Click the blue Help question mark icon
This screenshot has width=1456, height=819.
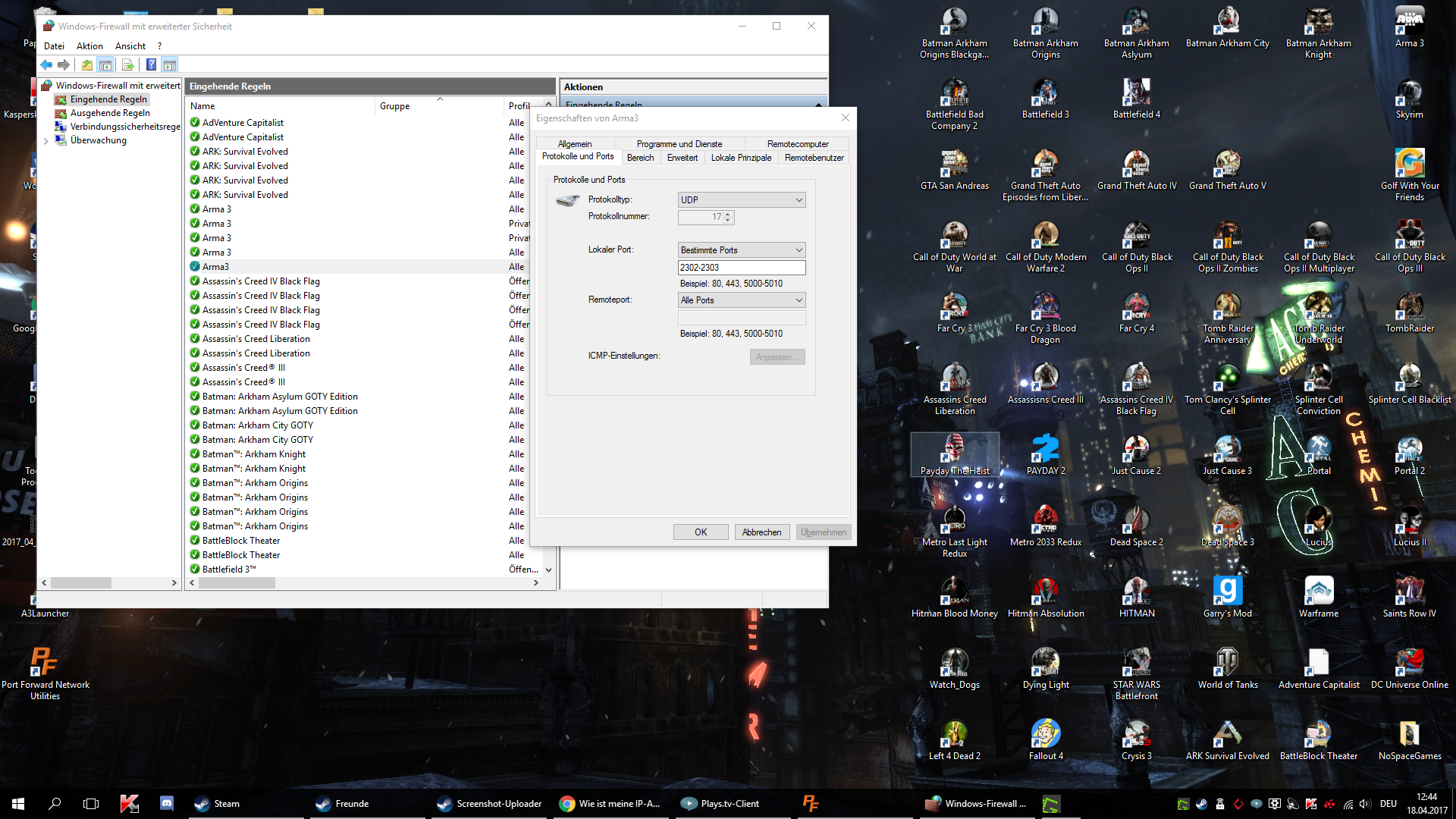(151, 65)
